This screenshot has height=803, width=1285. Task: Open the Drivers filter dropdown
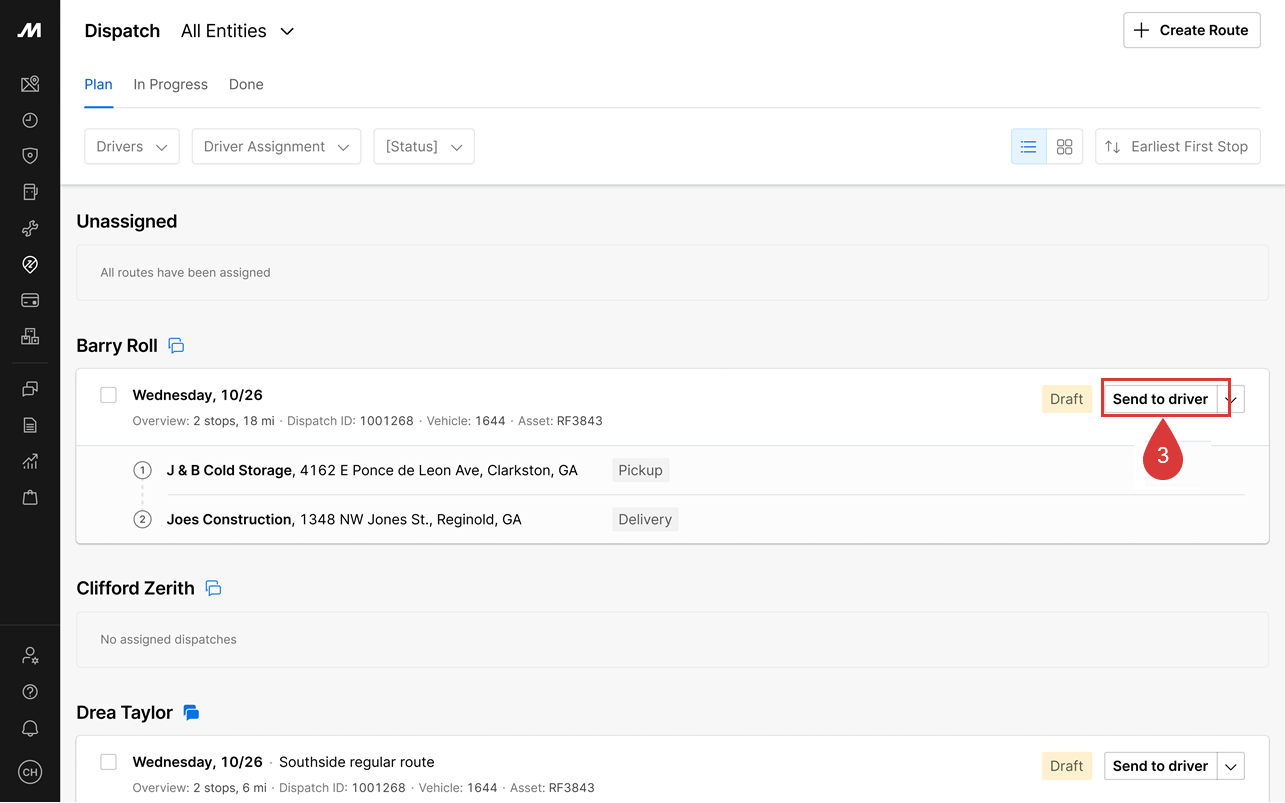click(x=132, y=147)
